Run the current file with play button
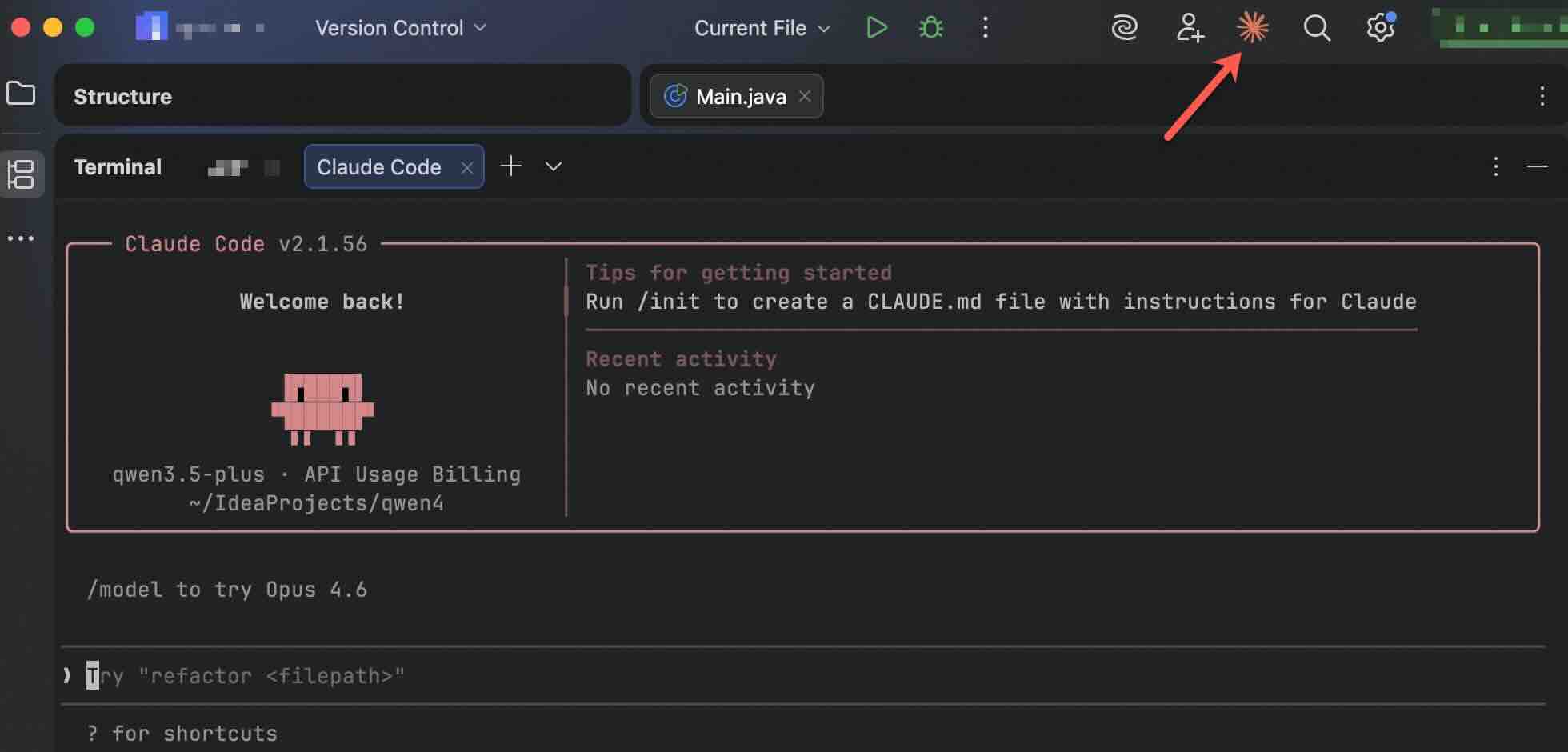The image size is (1568, 752). coord(876,28)
